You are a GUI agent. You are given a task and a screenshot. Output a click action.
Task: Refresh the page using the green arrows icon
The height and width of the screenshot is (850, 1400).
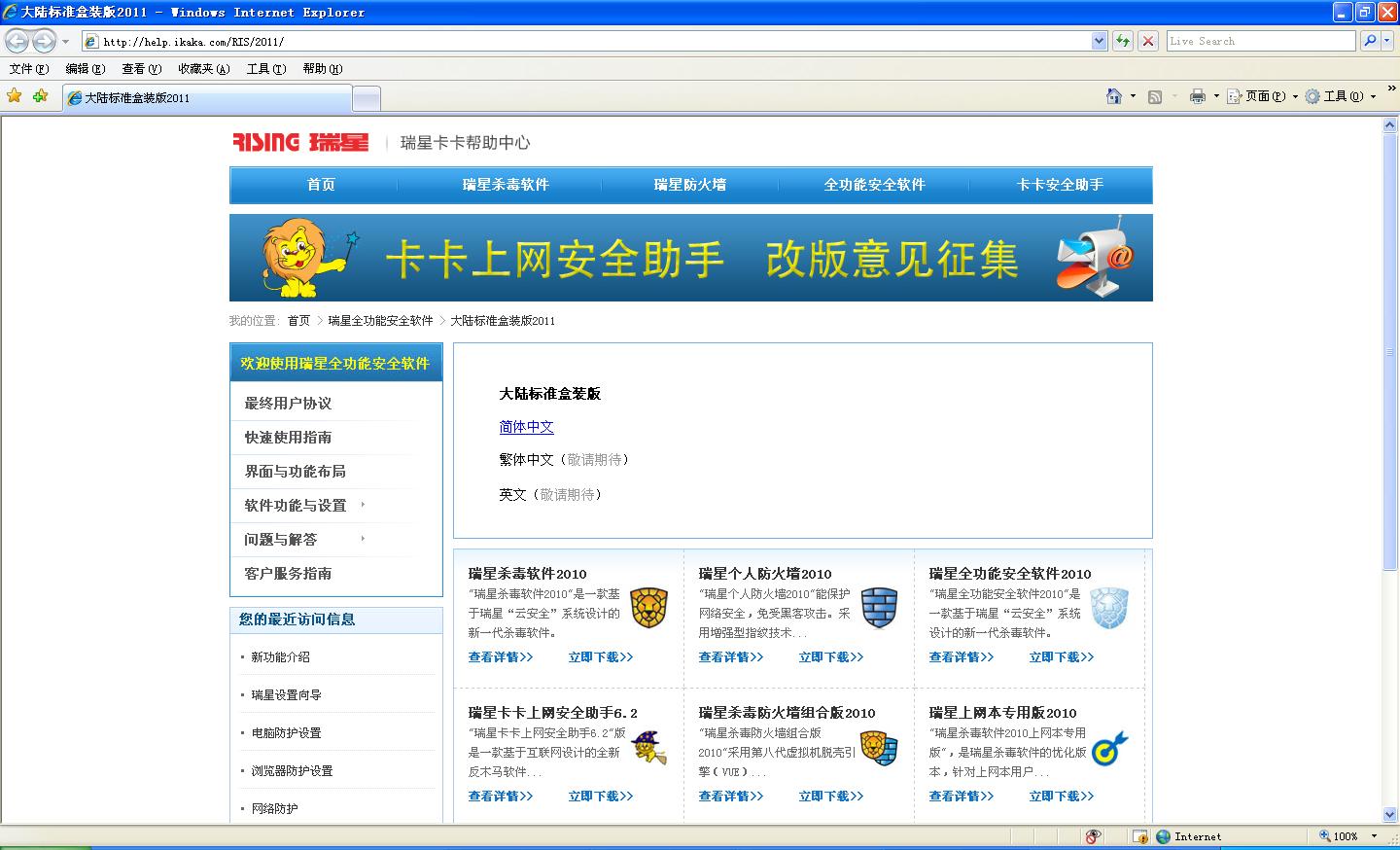(1123, 41)
